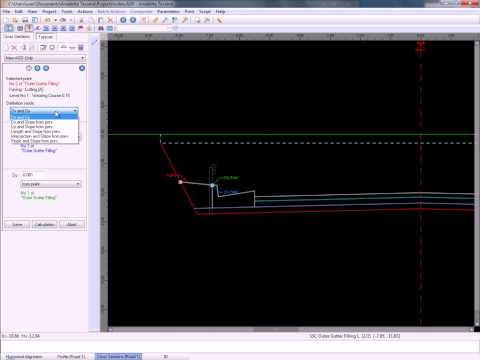Screen dimensions: 480x360
Task: Click the red X delete icon in the top toolbar
Action: point(110,20)
